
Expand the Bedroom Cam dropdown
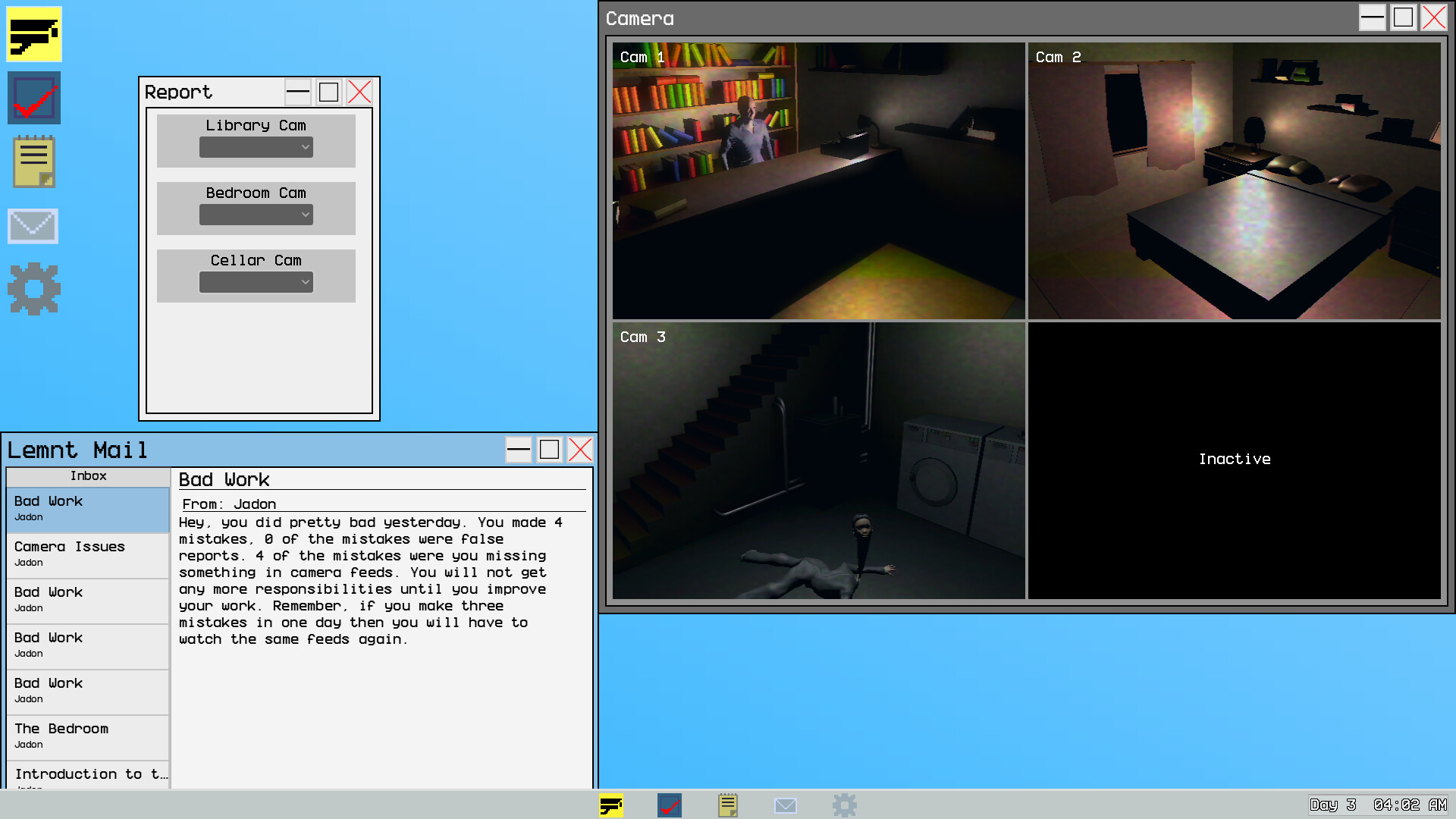click(256, 215)
